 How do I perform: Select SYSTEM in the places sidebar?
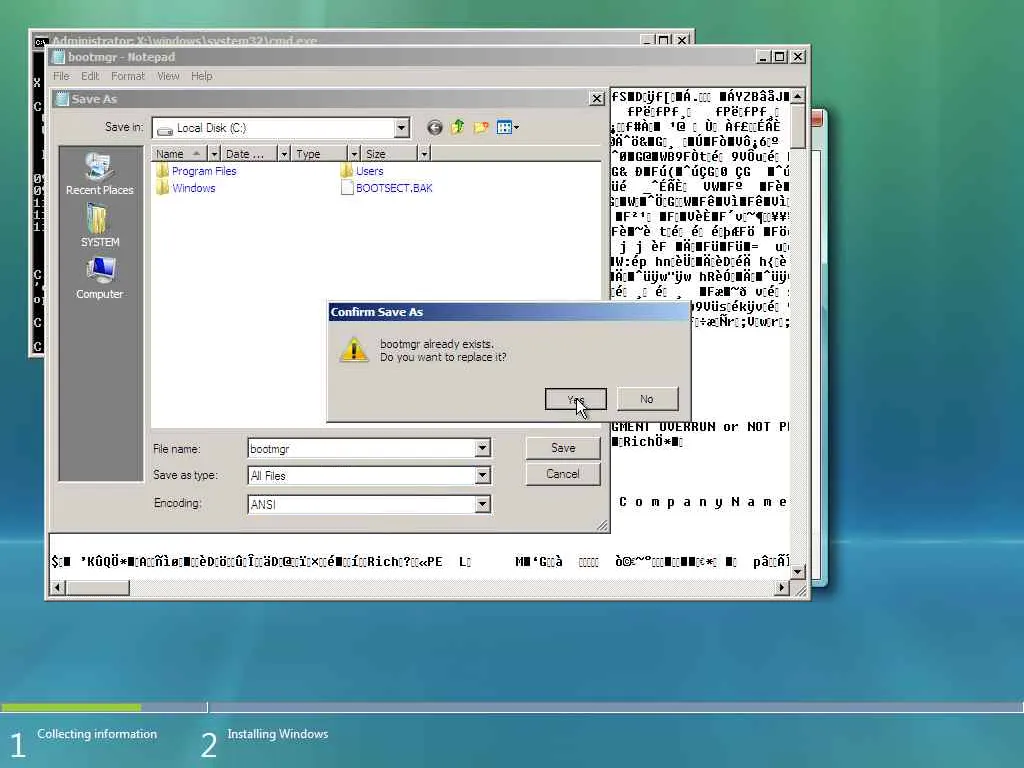pyautogui.click(x=99, y=226)
